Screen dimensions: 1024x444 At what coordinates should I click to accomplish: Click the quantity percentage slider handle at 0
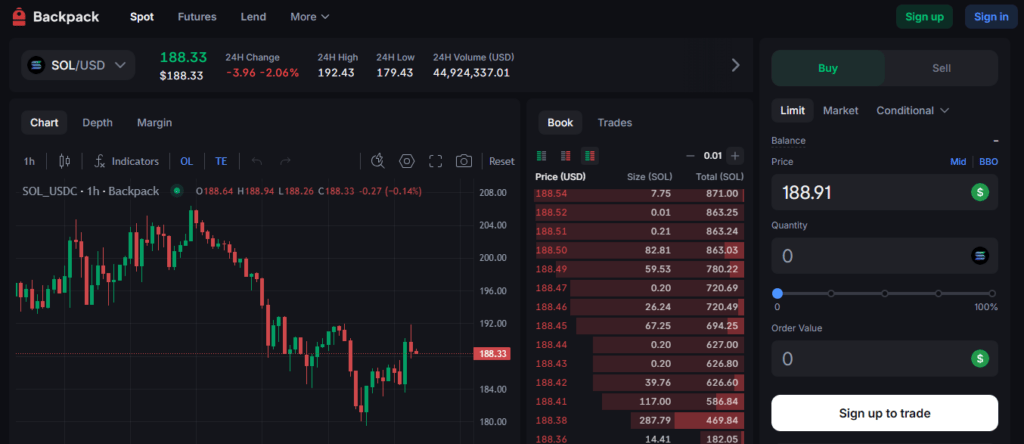pos(777,294)
